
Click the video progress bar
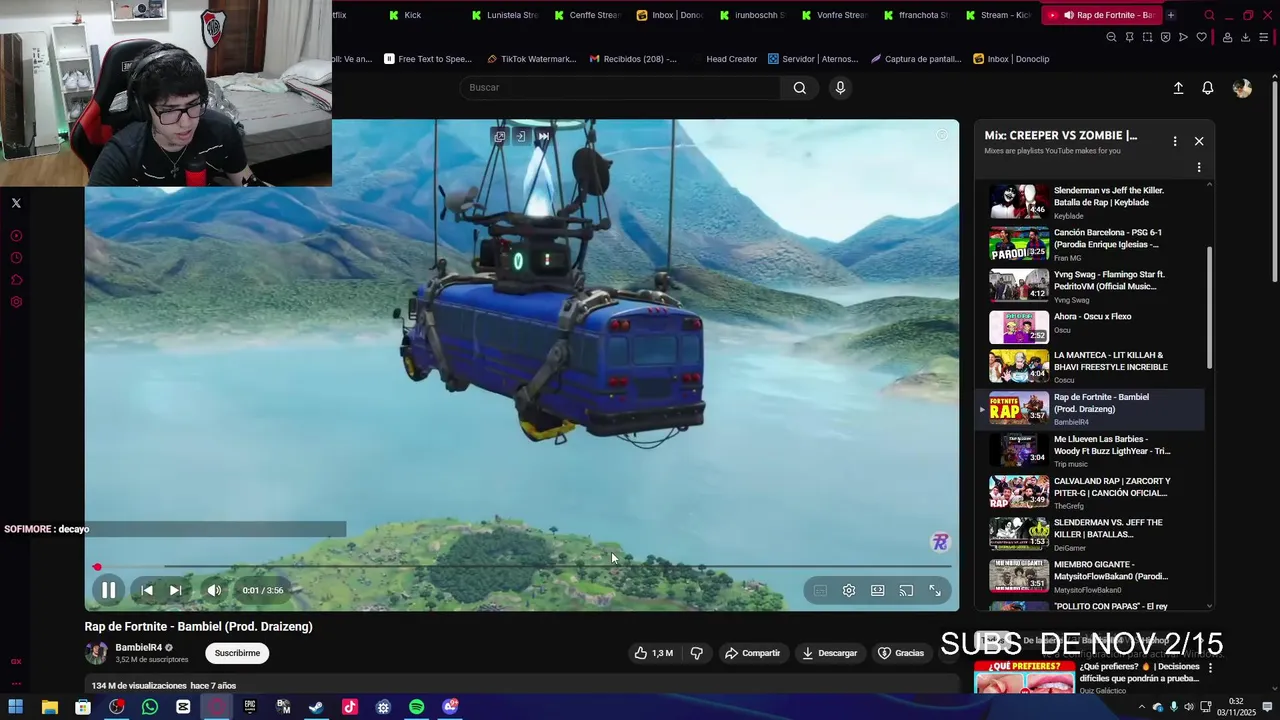522,567
